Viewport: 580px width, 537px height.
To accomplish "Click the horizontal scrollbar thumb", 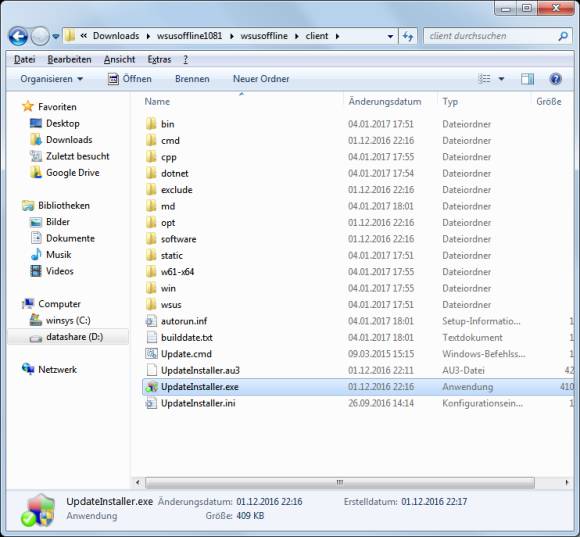I will (x=340, y=483).
